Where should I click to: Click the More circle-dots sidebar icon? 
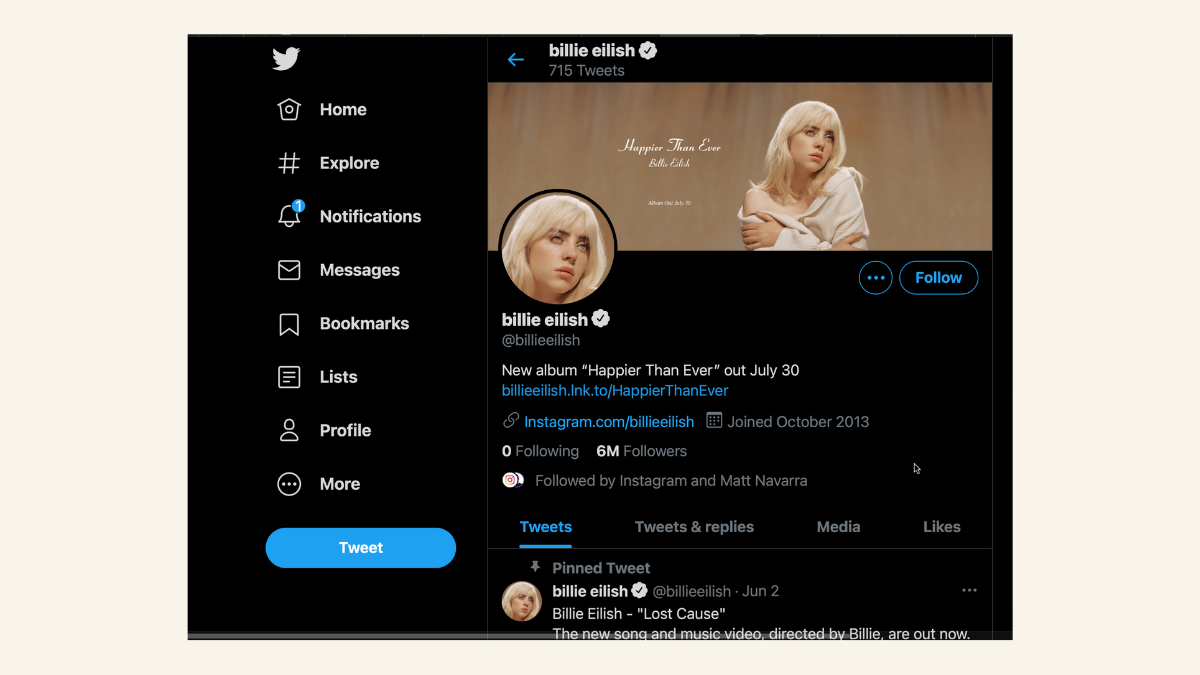[x=289, y=484]
